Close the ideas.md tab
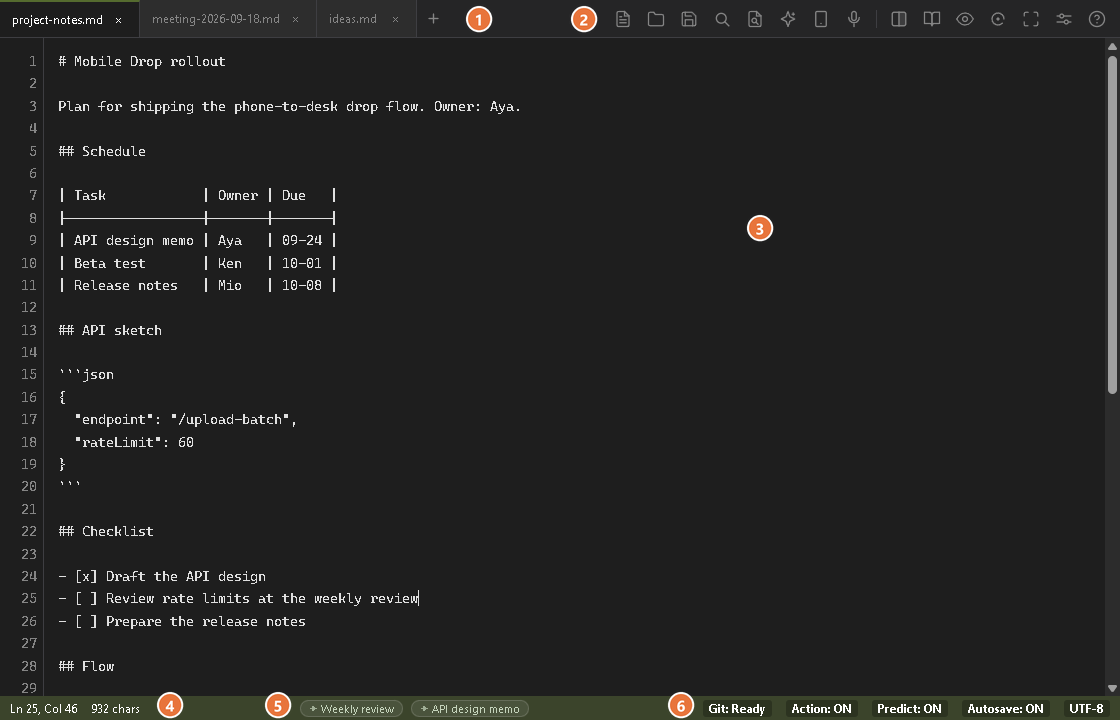This screenshot has width=1120, height=720. [395, 20]
